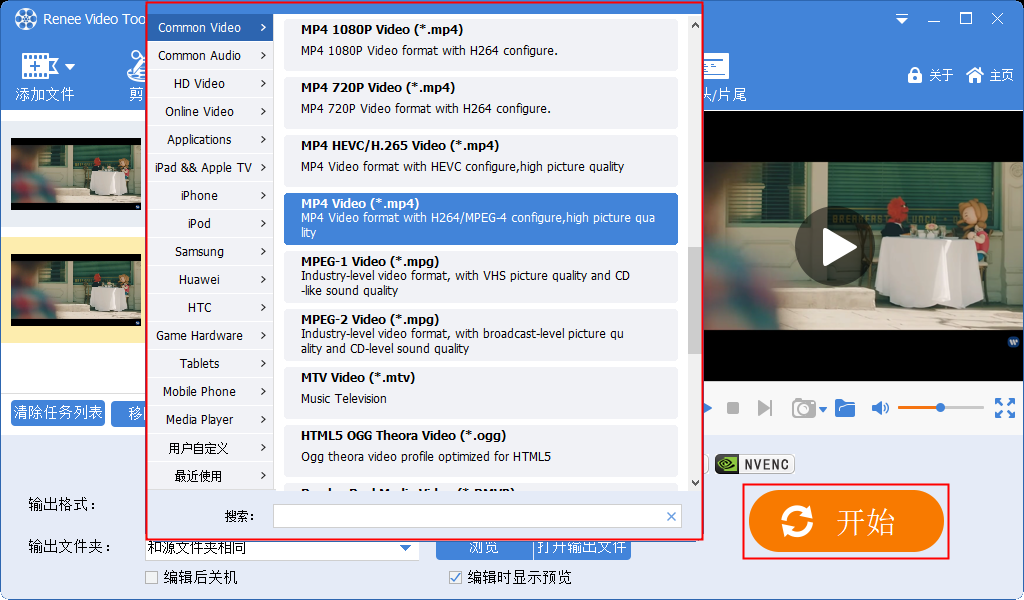Expand the Samsung category arrow
Viewport: 1024px width, 600px height.
tap(263, 251)
